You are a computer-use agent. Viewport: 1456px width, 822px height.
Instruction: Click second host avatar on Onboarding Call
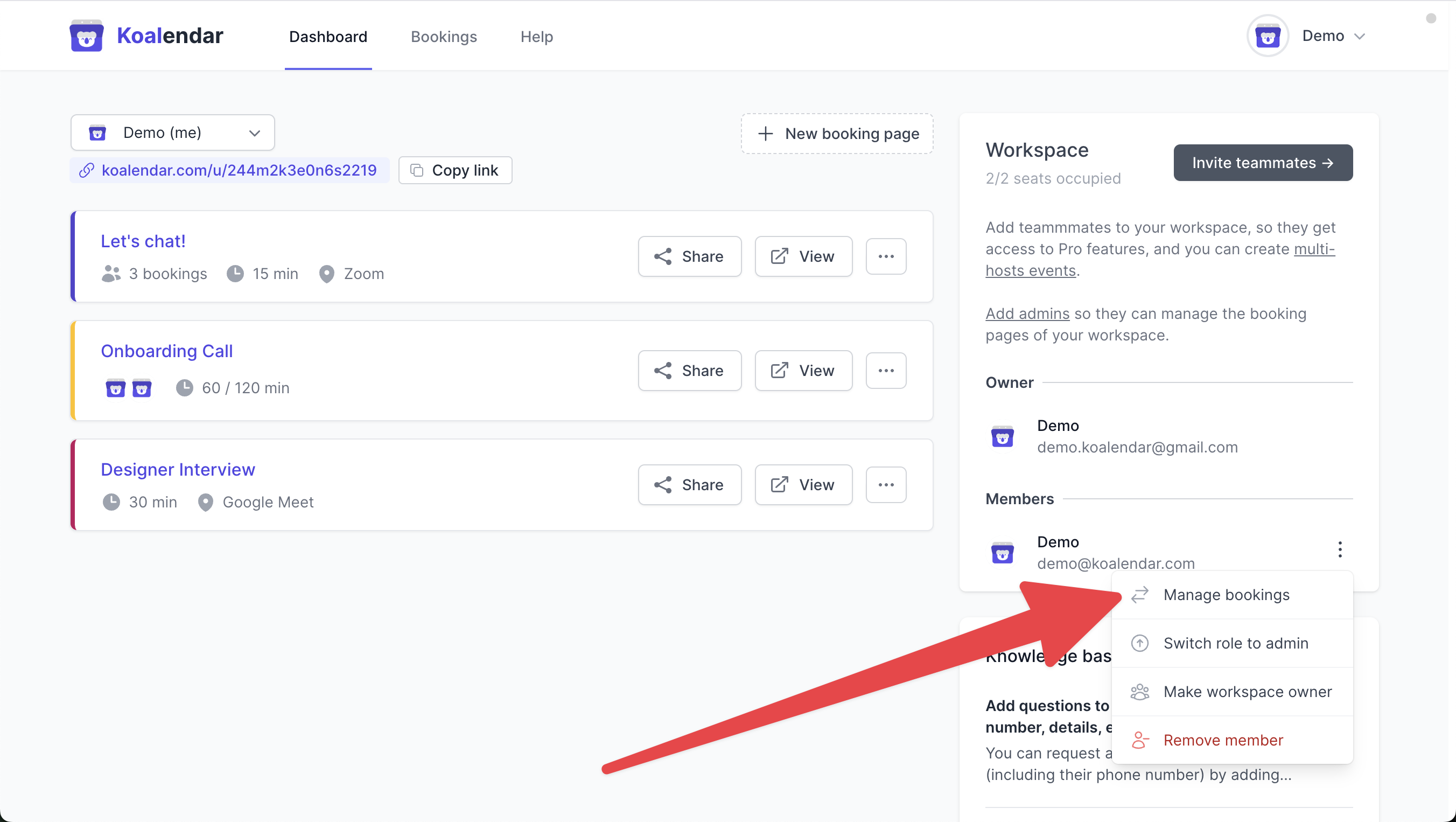141,388
